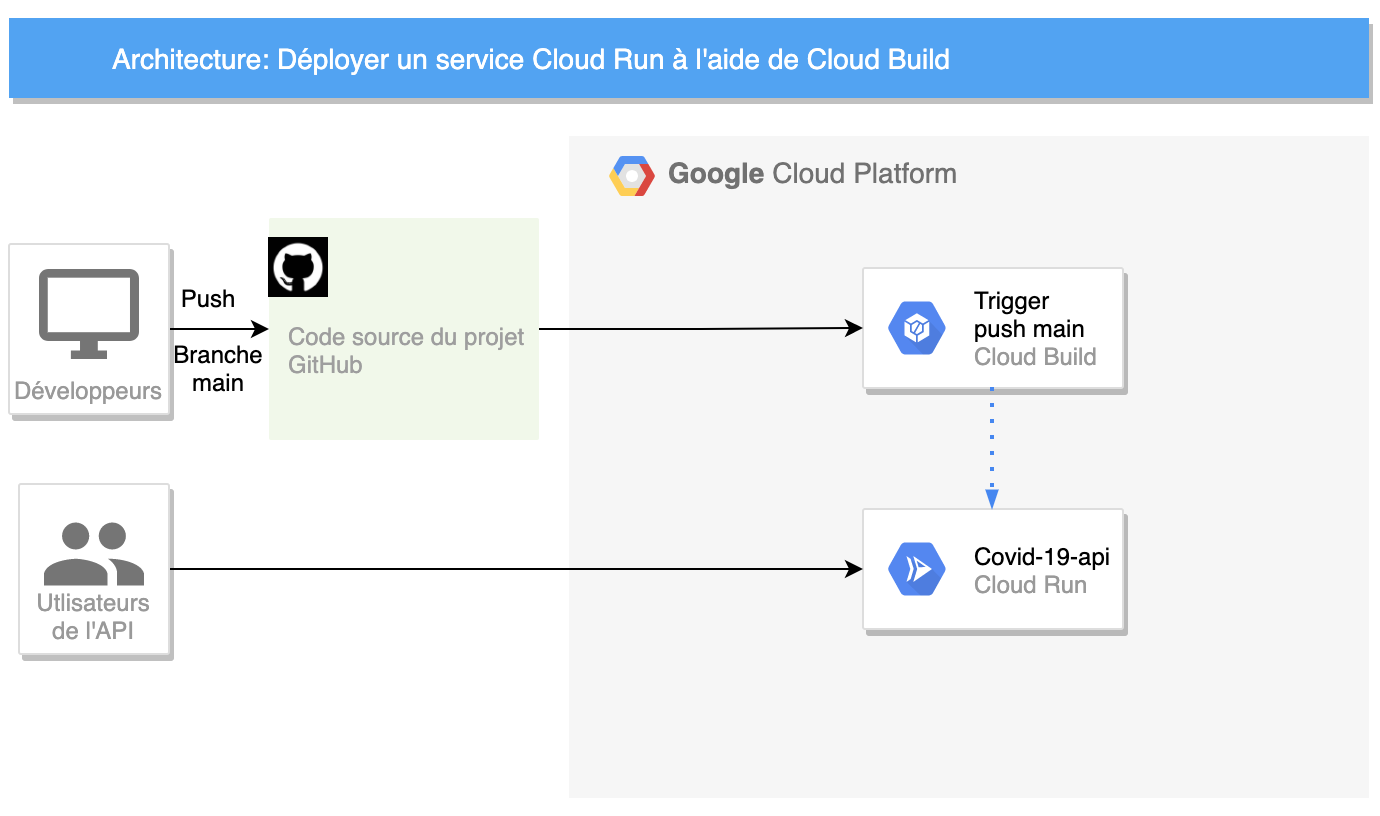
Task: Click the API users people icon
Action: pyautogui.click(x=94, y=553)
